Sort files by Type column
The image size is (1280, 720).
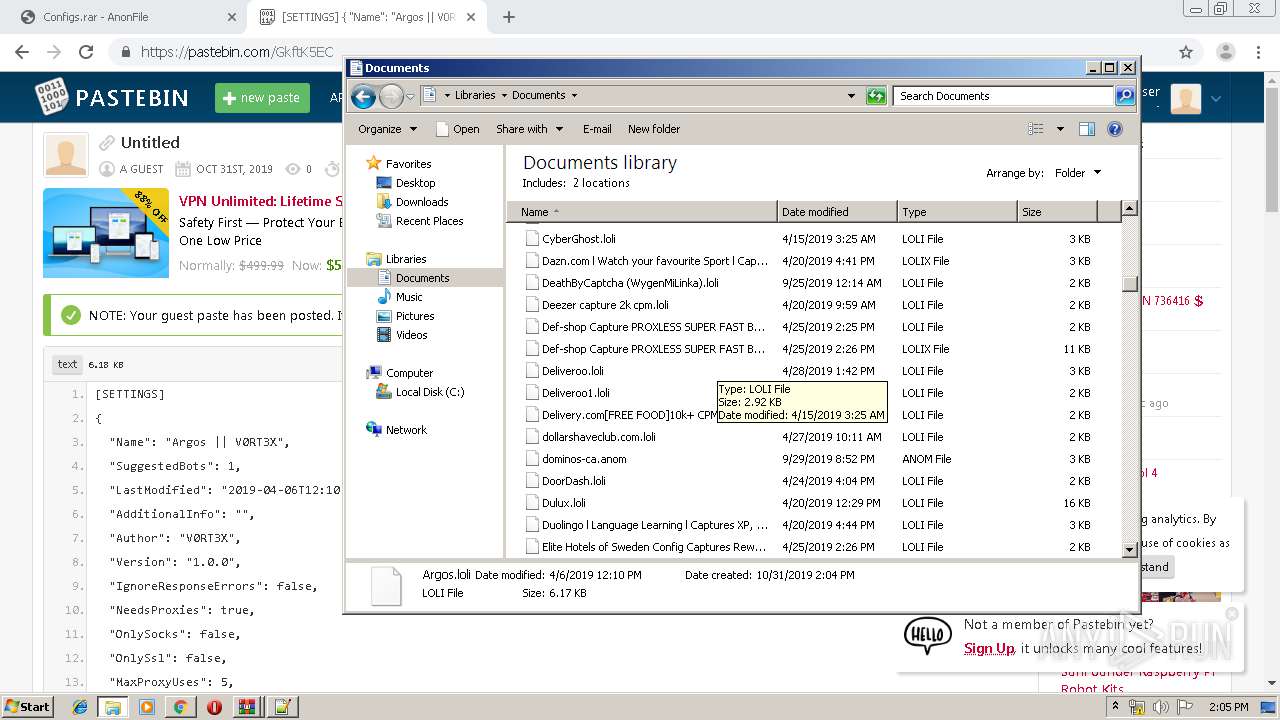pyautogui.click(x=957, y=212)
